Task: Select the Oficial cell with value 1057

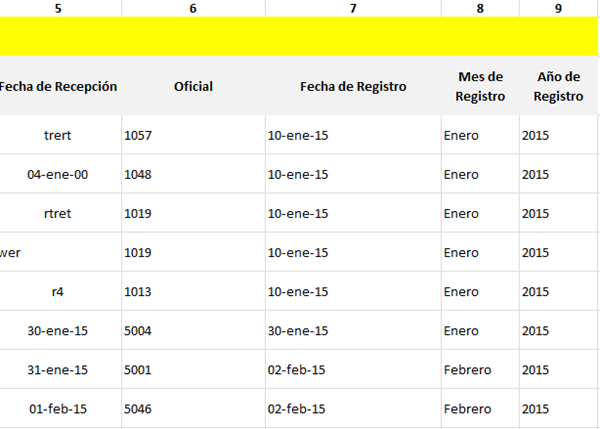Action: click(193, 135)
